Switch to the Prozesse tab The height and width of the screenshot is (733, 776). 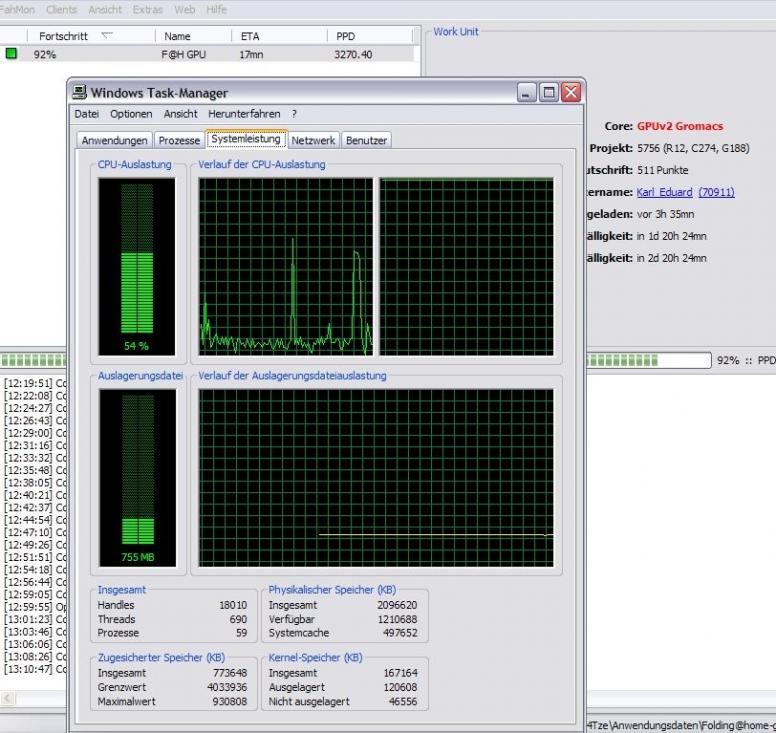tap(179, 141)
